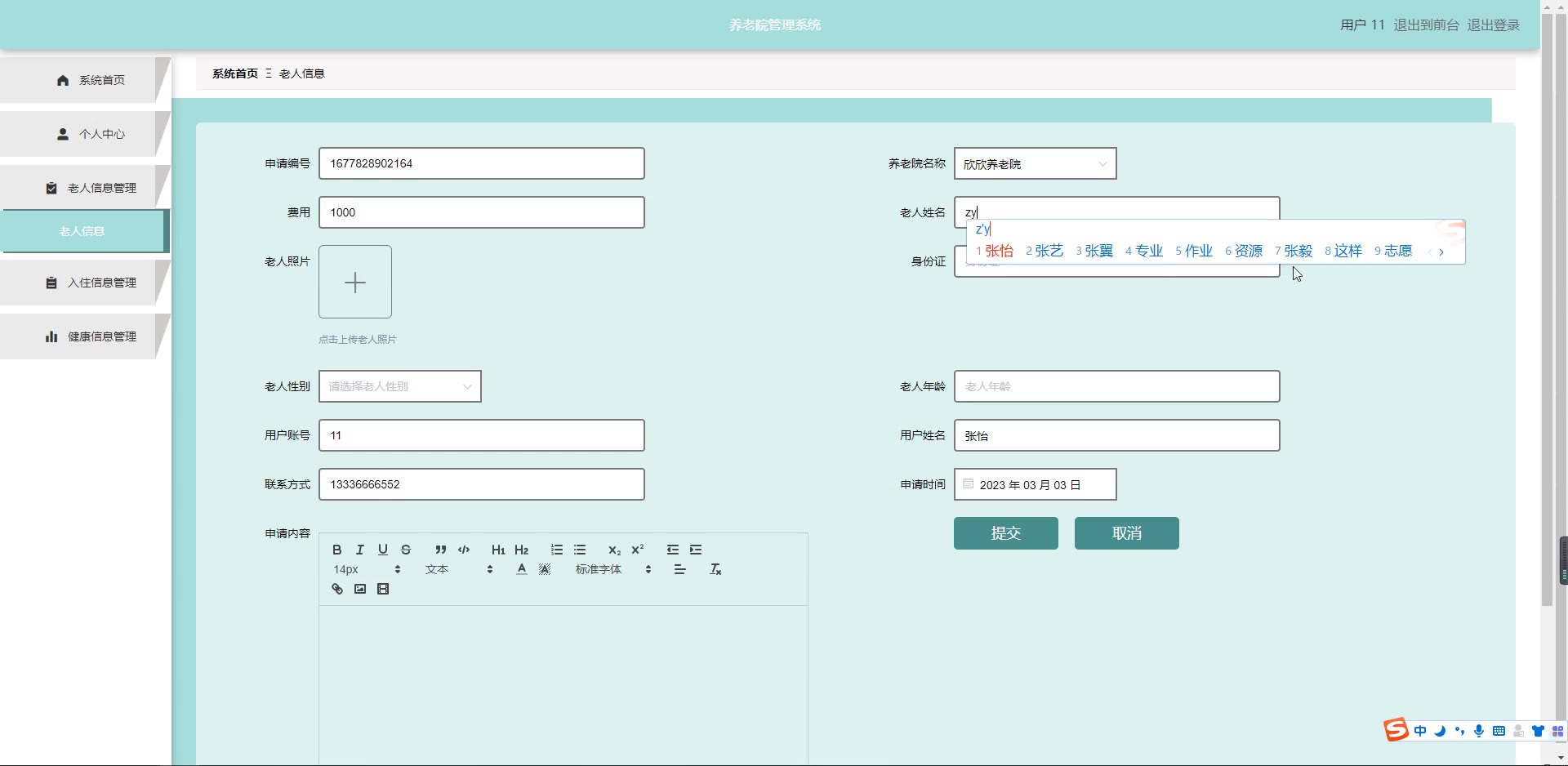Click the 申请编号 input field

[482, 163]
